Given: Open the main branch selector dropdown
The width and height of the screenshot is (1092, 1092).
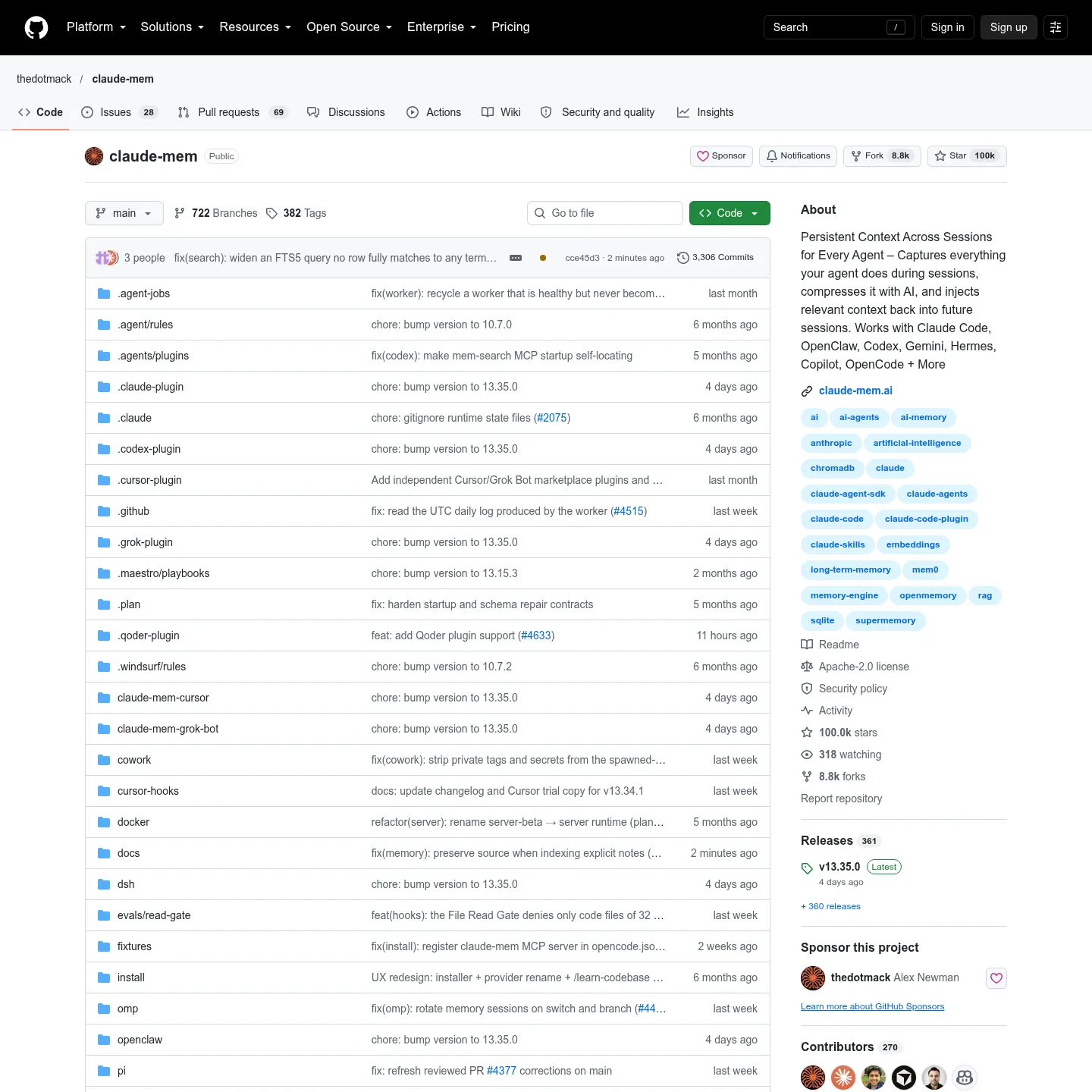Looking at the screenshot, I should click(x=124, y=213).
